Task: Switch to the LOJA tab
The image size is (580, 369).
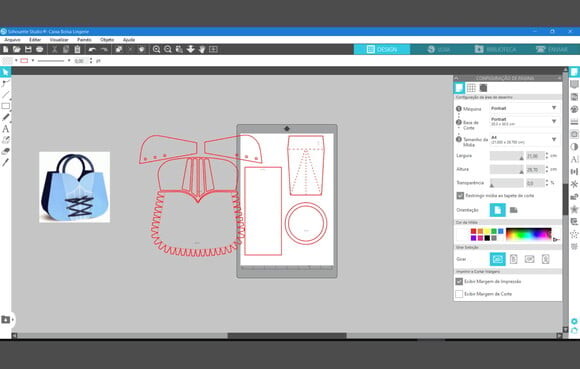Action: (439, 49)
